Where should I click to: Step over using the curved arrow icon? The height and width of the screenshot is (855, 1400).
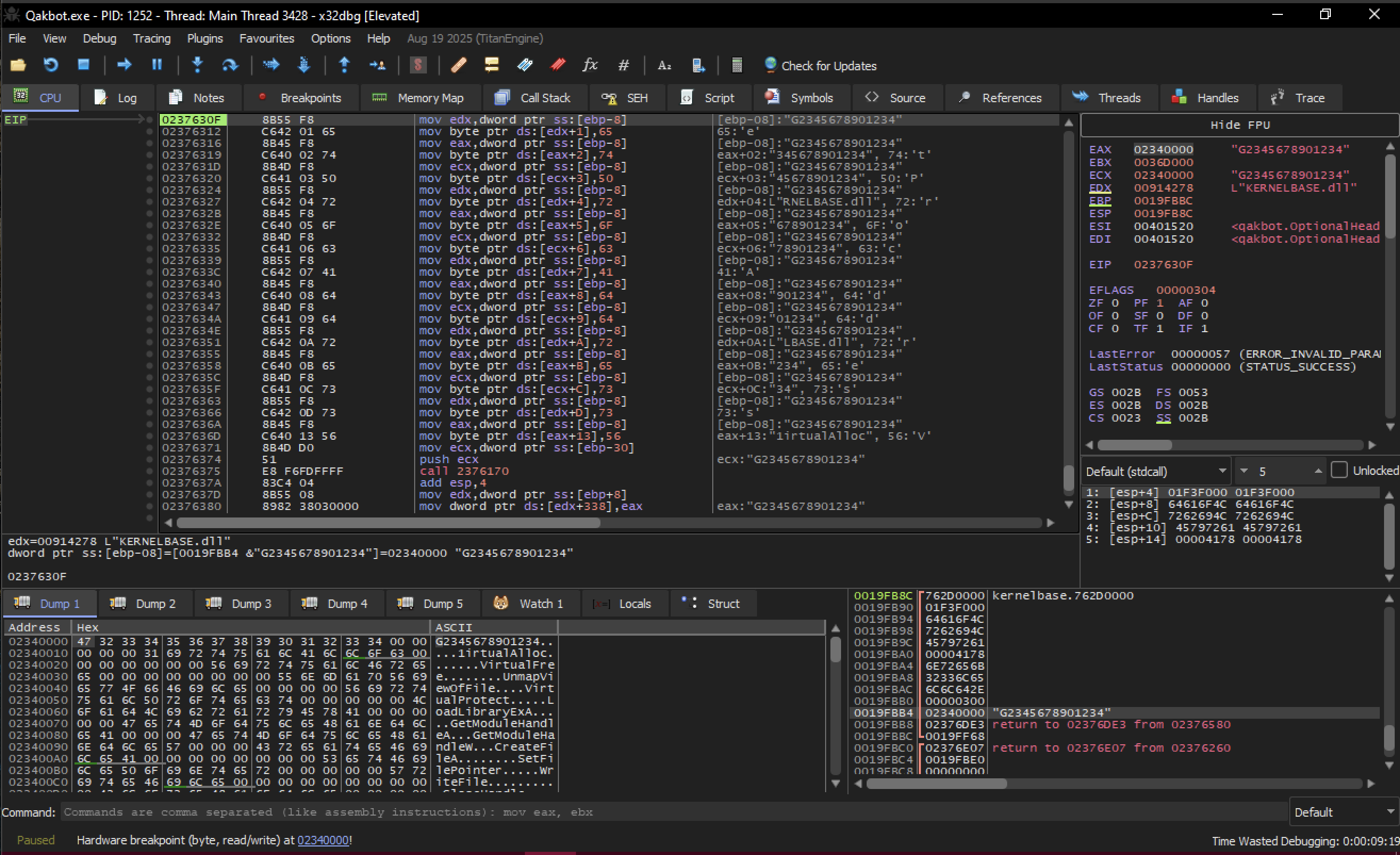230,65
